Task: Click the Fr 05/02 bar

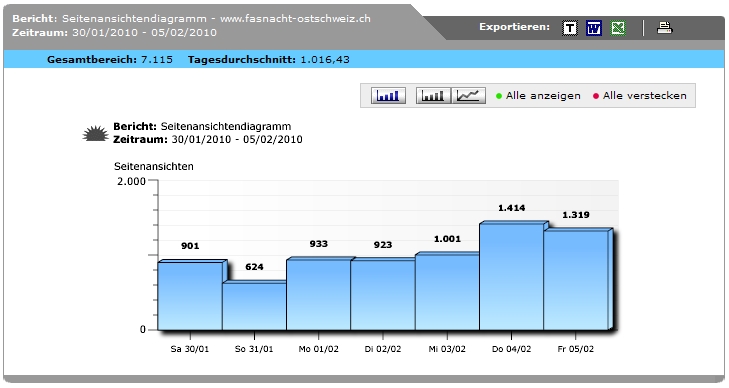Action: click(x=576, y=280)
